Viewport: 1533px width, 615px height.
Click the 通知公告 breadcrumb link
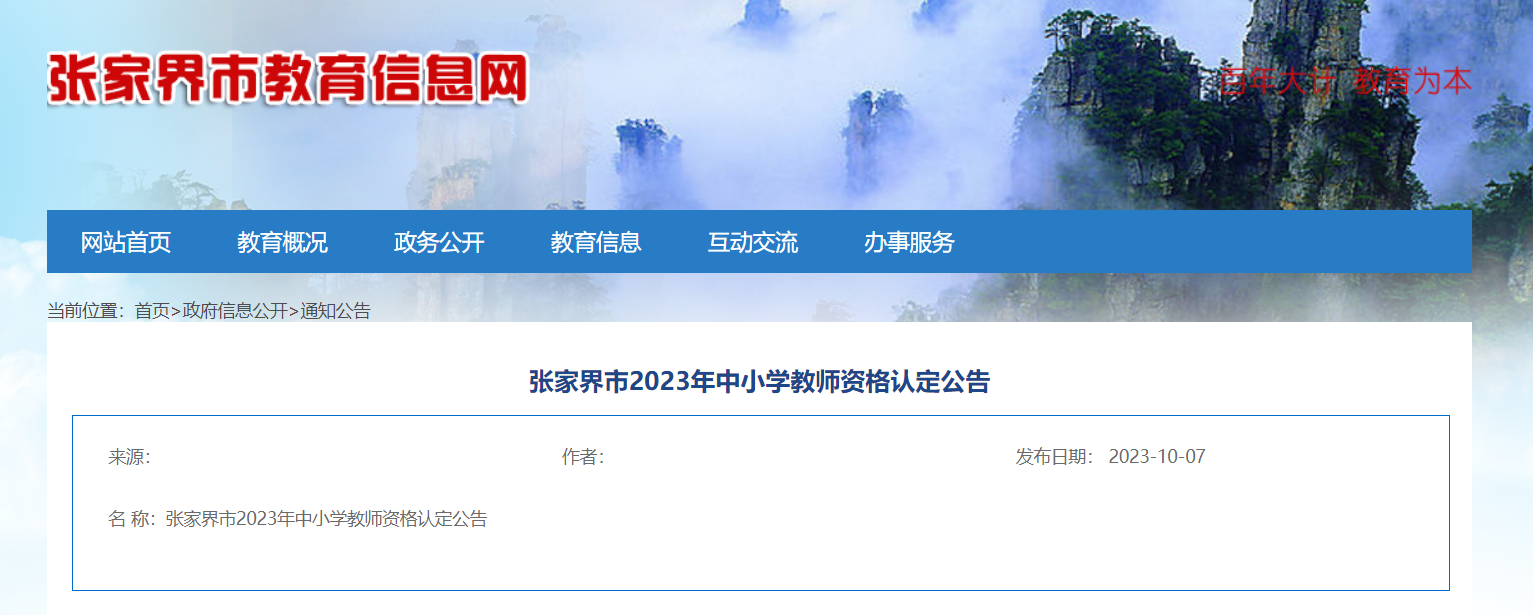[x=335, y=311]
